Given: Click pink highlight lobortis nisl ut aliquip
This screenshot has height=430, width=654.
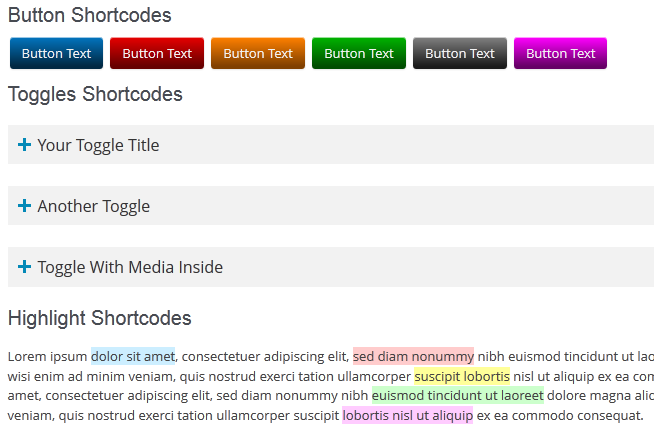Looking at the screenshot, I should (407, 415).
